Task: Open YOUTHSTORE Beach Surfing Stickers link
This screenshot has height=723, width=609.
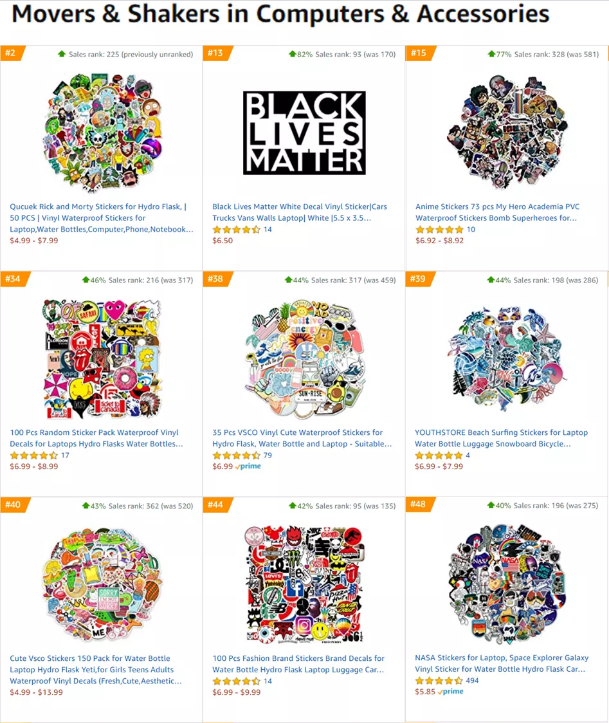Action: [501, 438]
